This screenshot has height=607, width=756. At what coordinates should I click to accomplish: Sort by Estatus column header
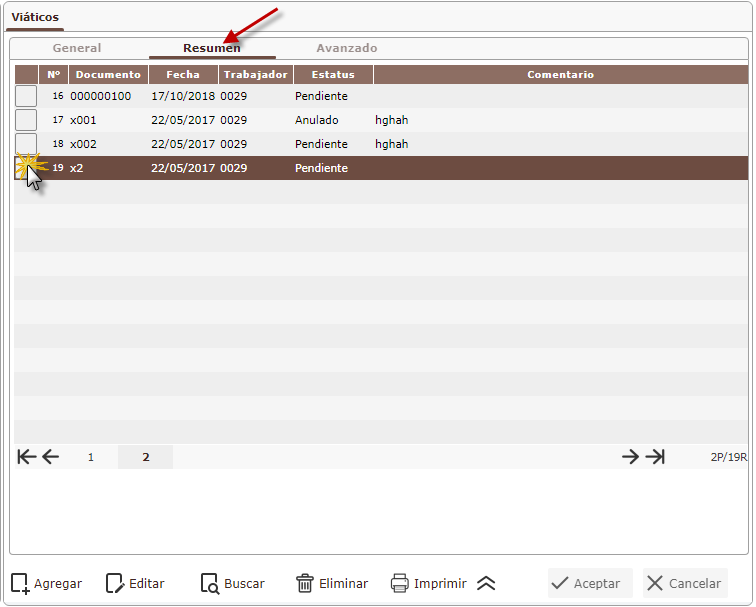[333, 75]
